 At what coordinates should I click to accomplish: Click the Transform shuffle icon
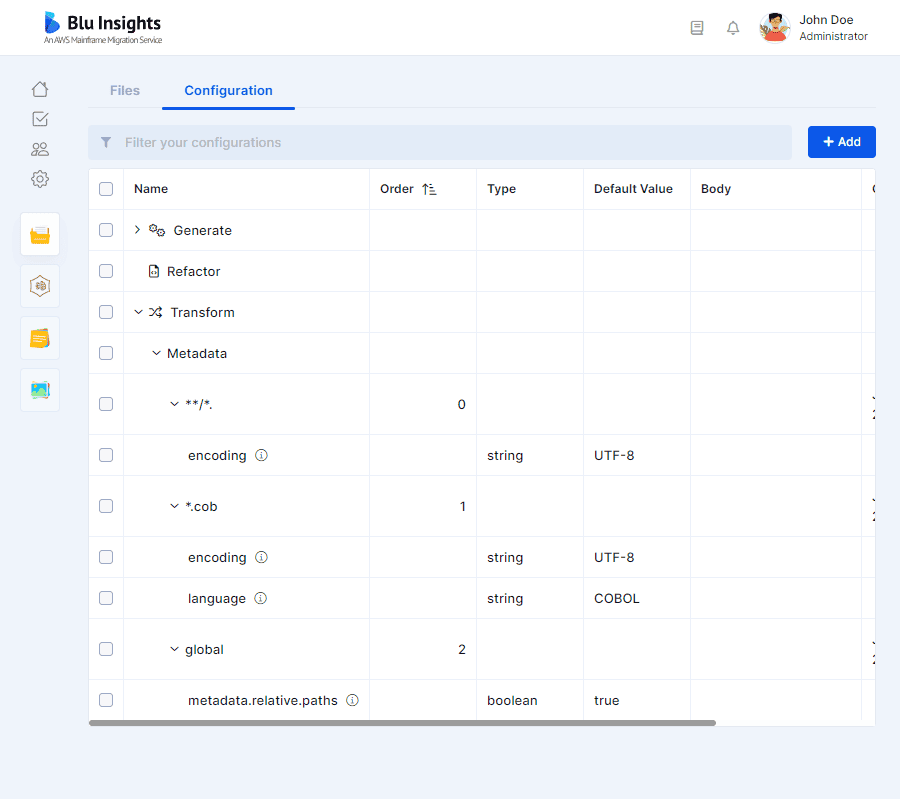tap(156, 312)
